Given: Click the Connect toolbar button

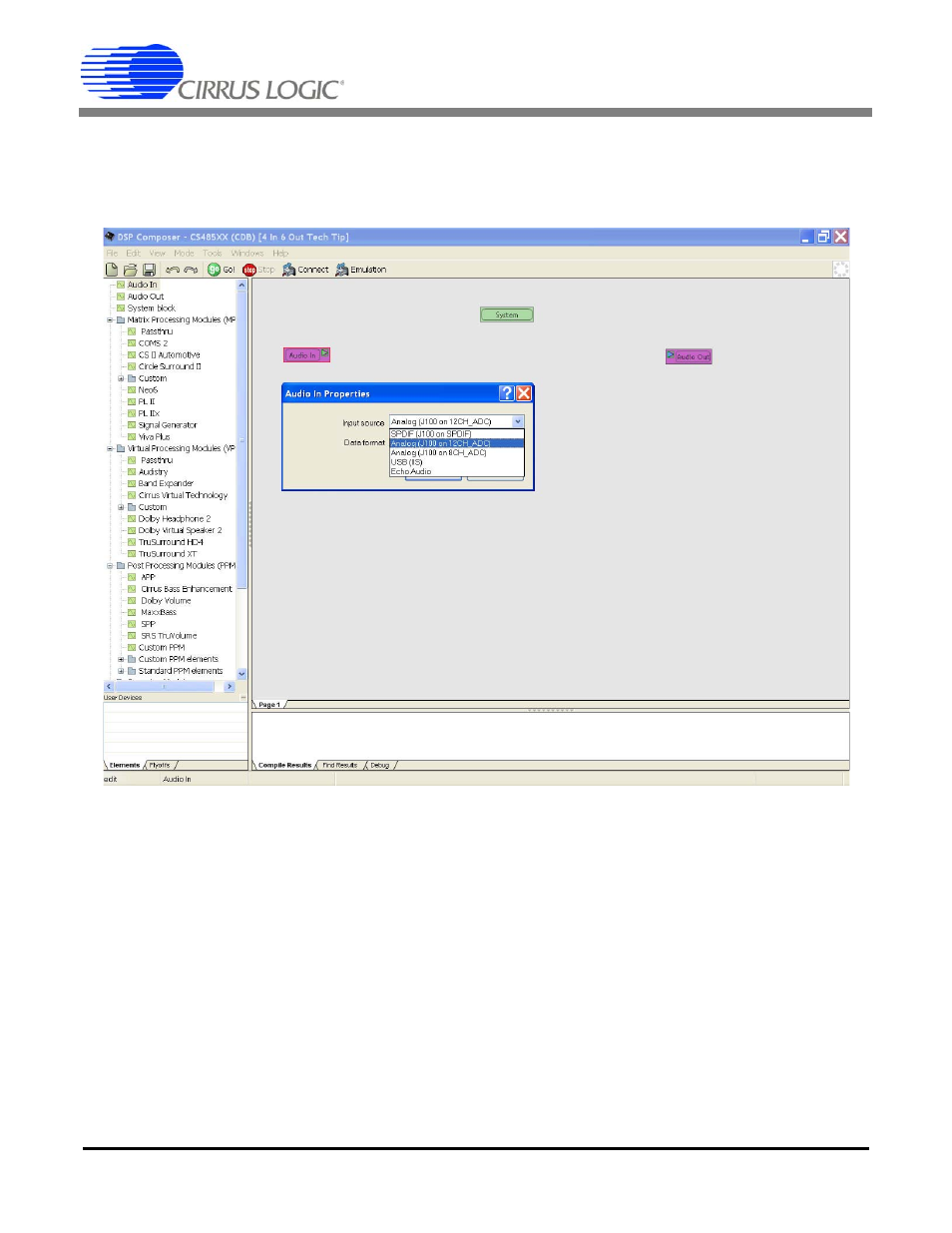Looking at the screenshot, I should 305,270.
